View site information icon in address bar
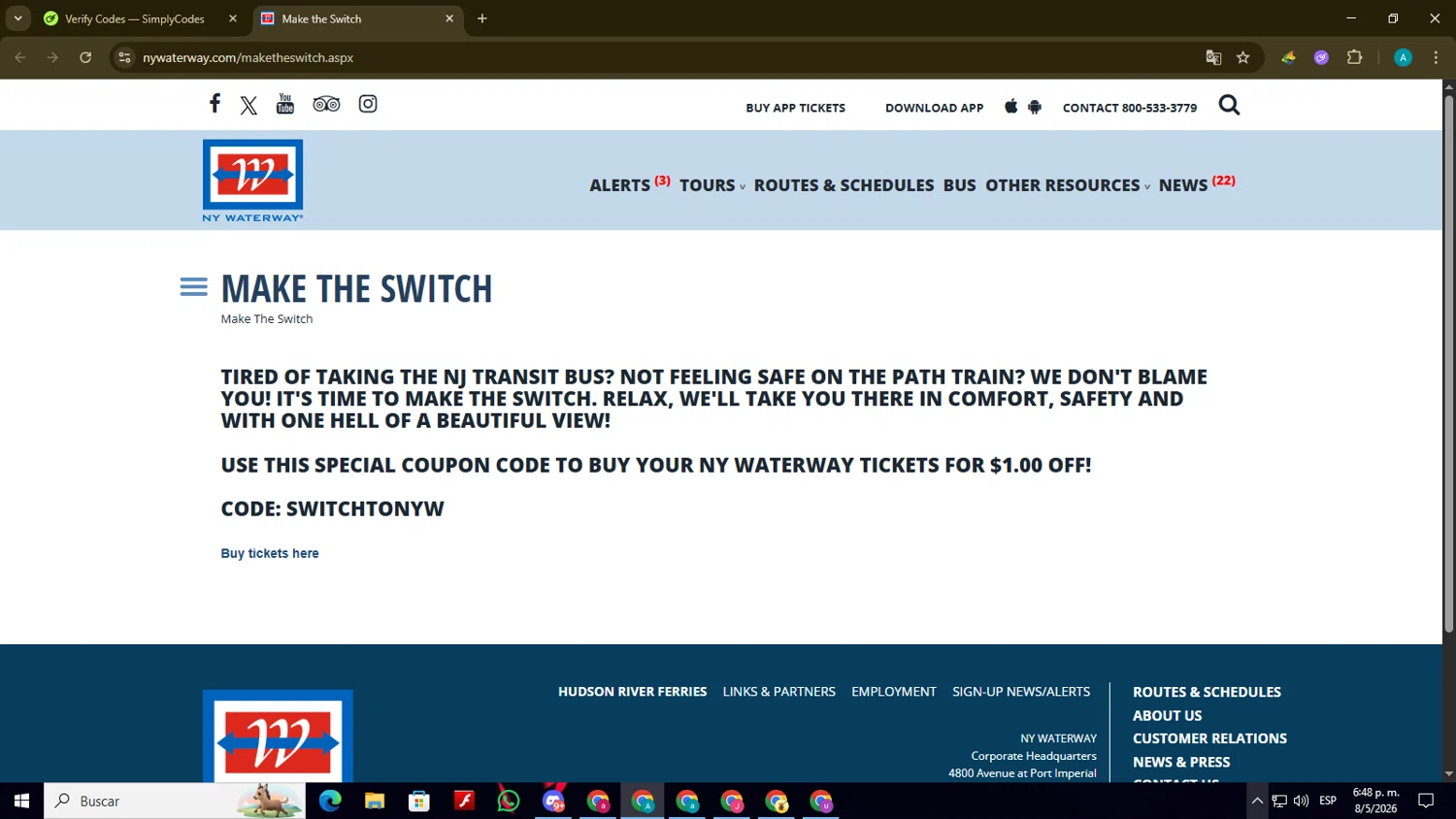 click(x=124, y=57)
